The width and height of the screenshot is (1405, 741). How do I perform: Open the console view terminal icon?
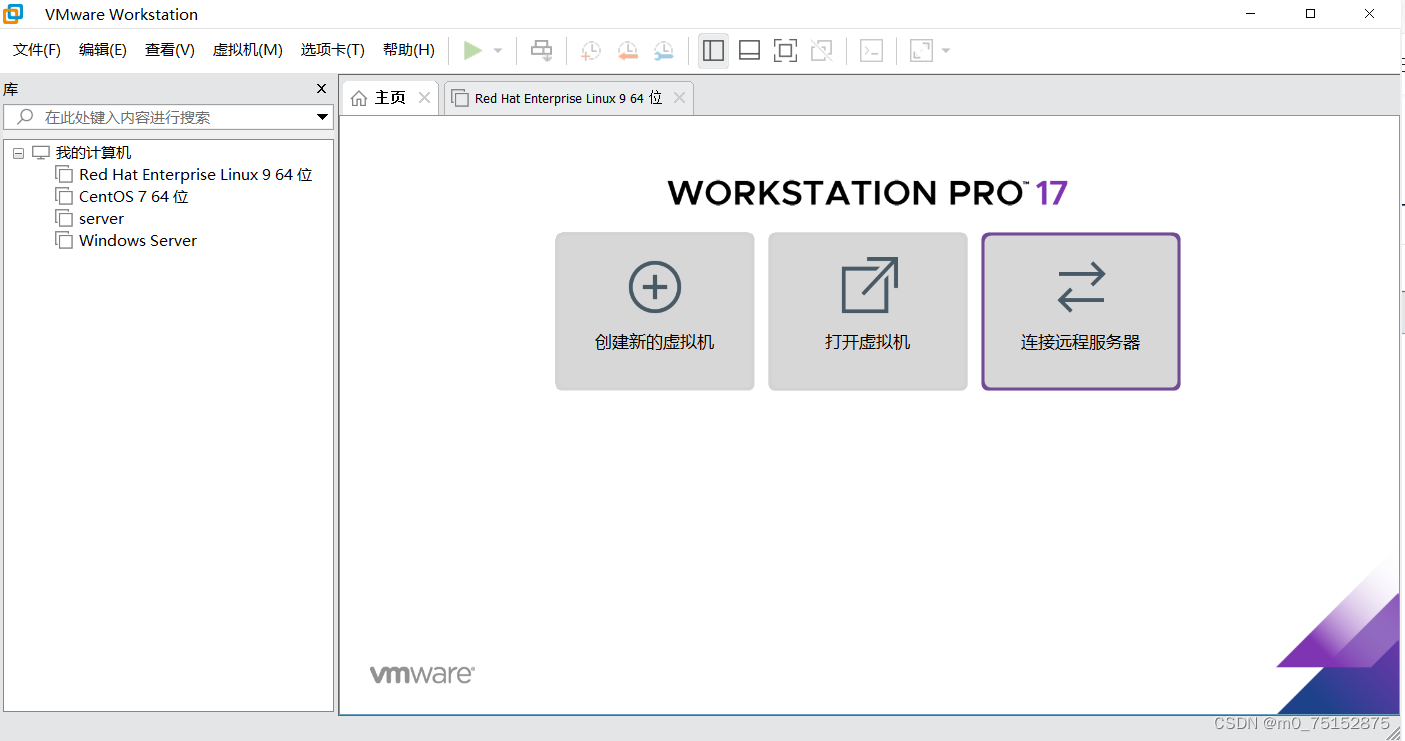(x=871, y=50)
